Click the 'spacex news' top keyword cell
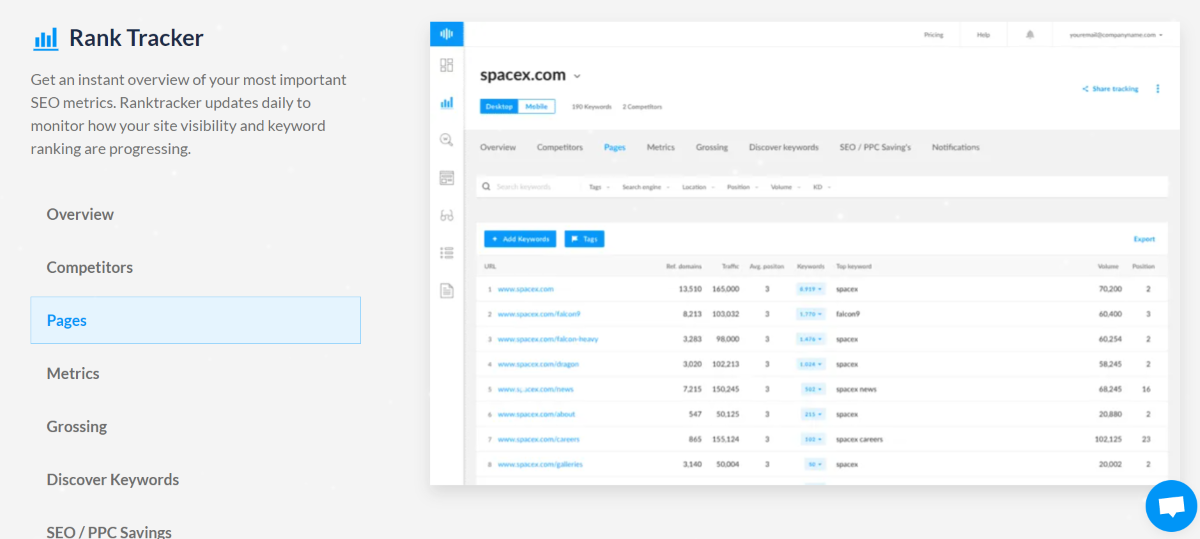Image resolution: width=1200 pixels, height=539 pixels. pos(856,389)
